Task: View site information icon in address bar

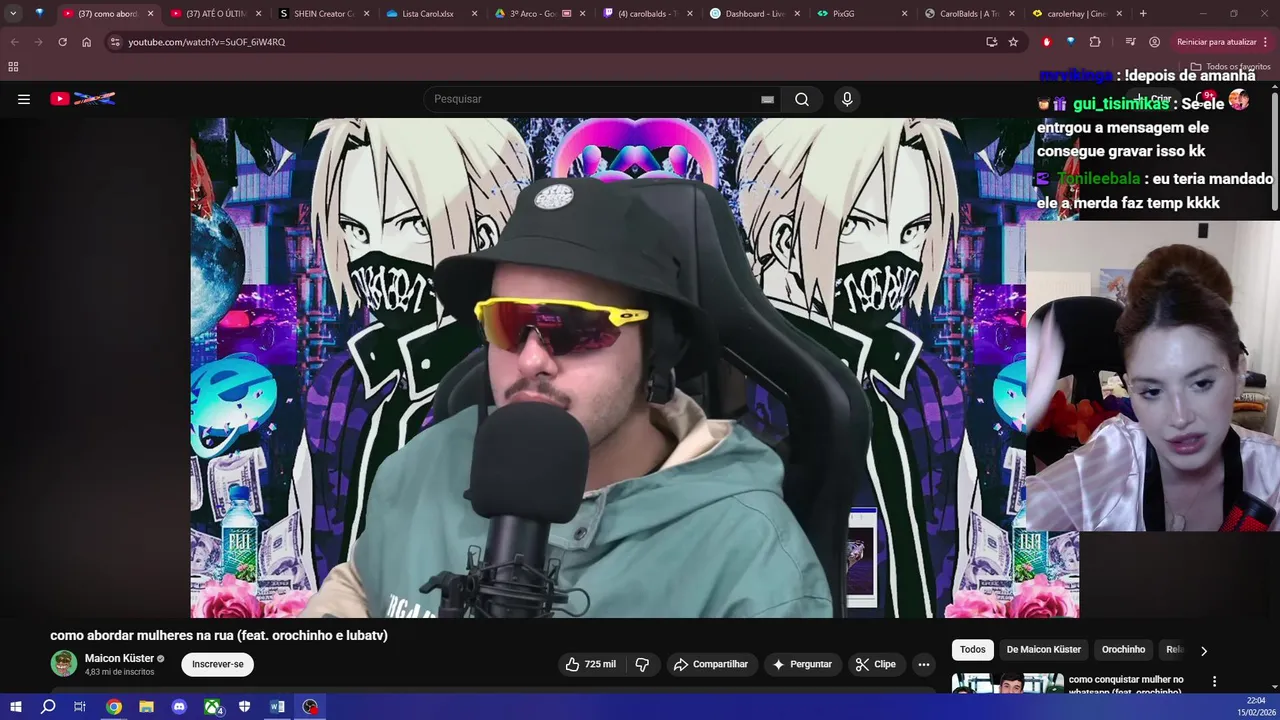Action: [x=115, y=42]
